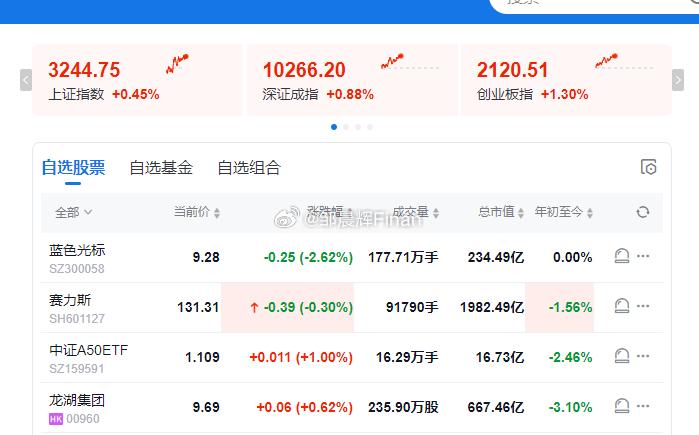Viewport: 699px width, 435px height.
Task: Open 上证指数 mini trend chart
Action: point(177,64)
